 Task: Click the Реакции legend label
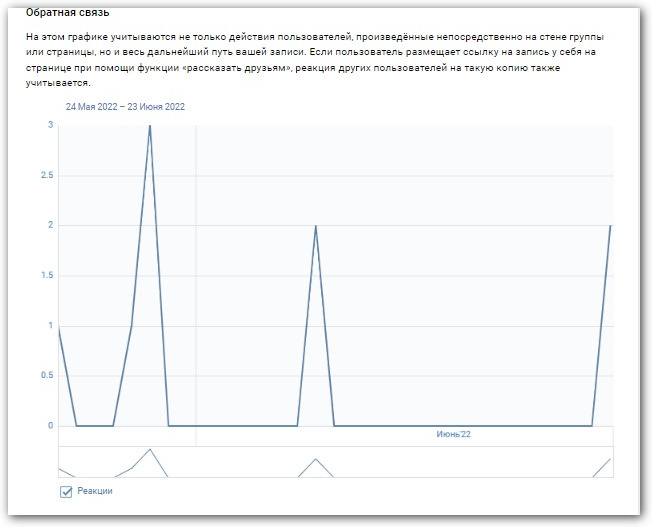95,491
